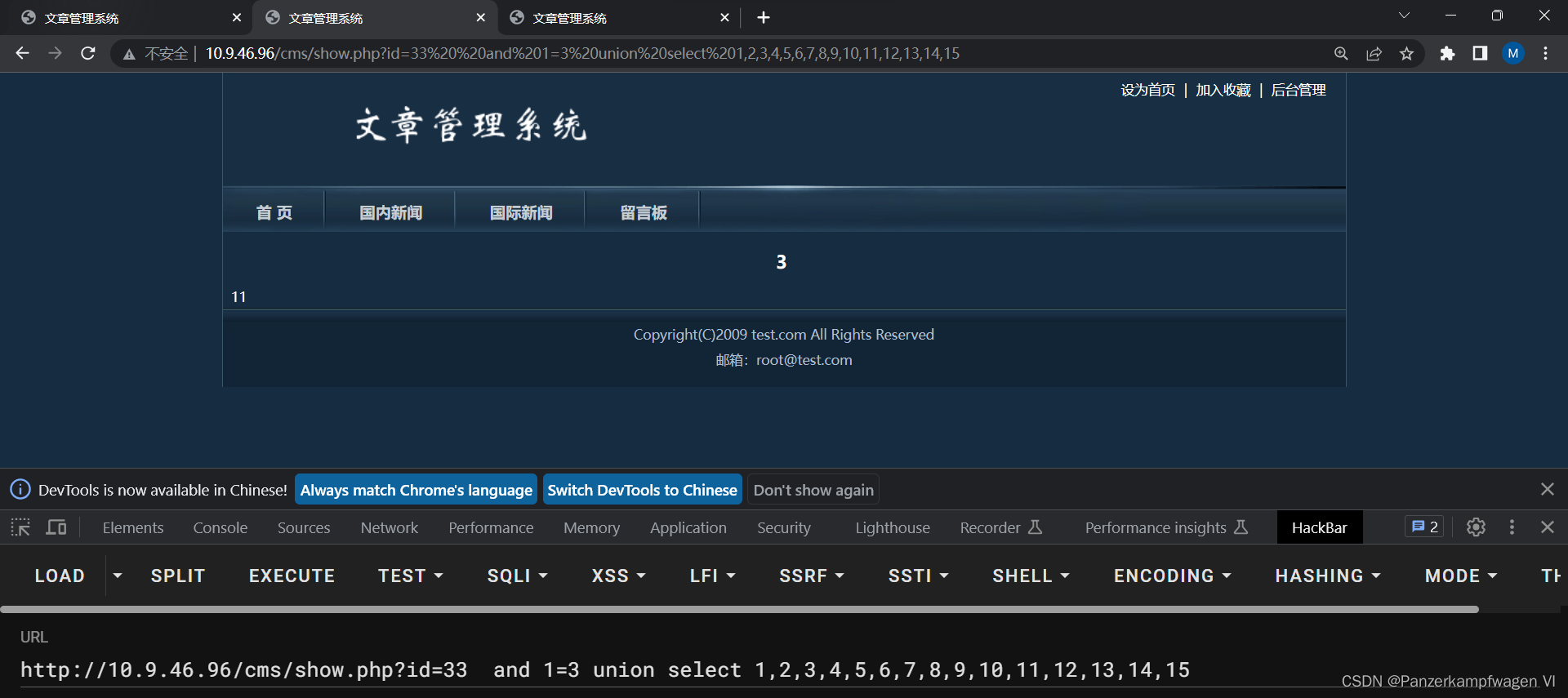This screenshot has width=1568, height=698.
Task: Expand the TEST dropdown
Action: click(411, 576)
